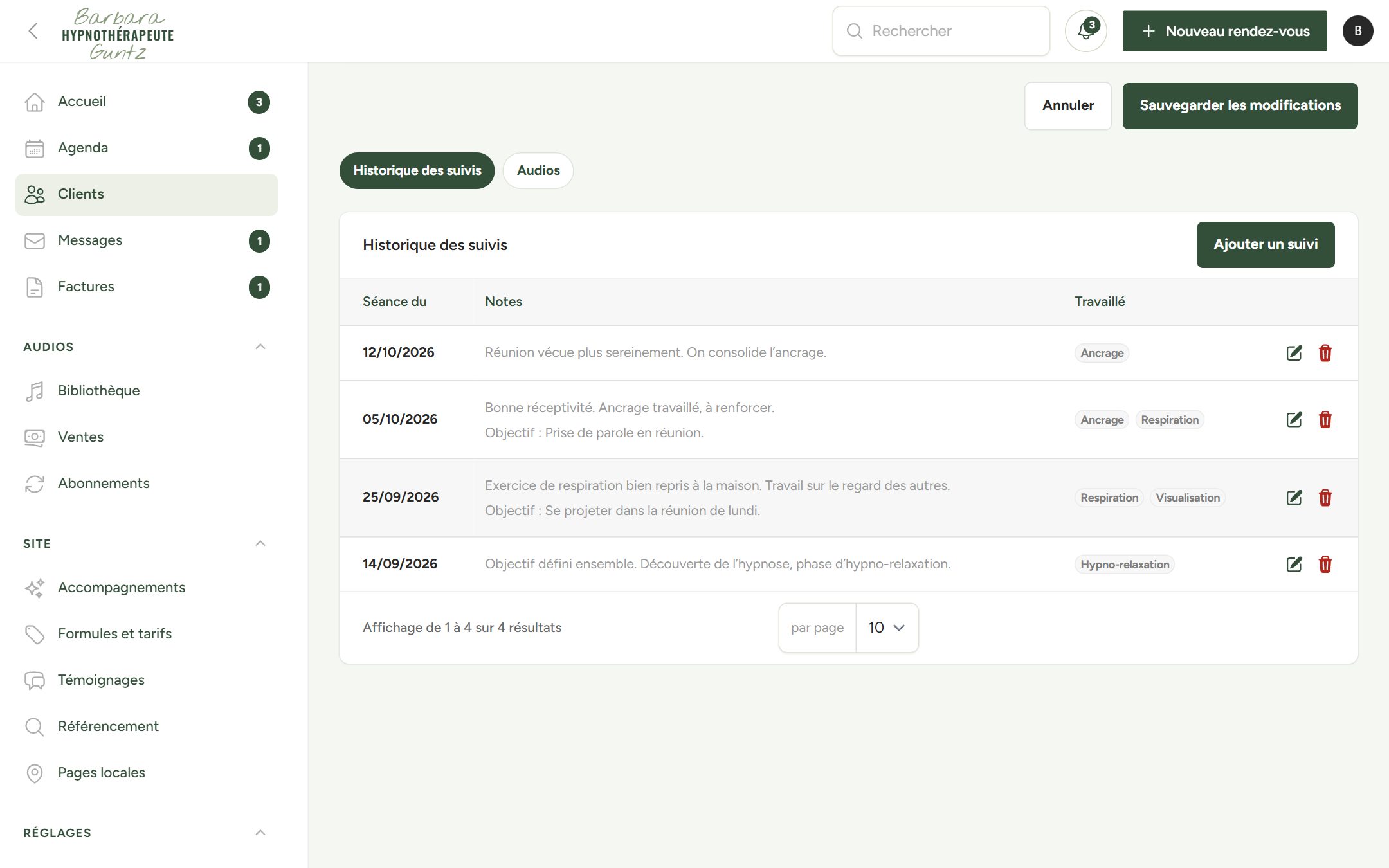Click the Respiration tag in 05/10/2026 row

tap(1170, 420)
